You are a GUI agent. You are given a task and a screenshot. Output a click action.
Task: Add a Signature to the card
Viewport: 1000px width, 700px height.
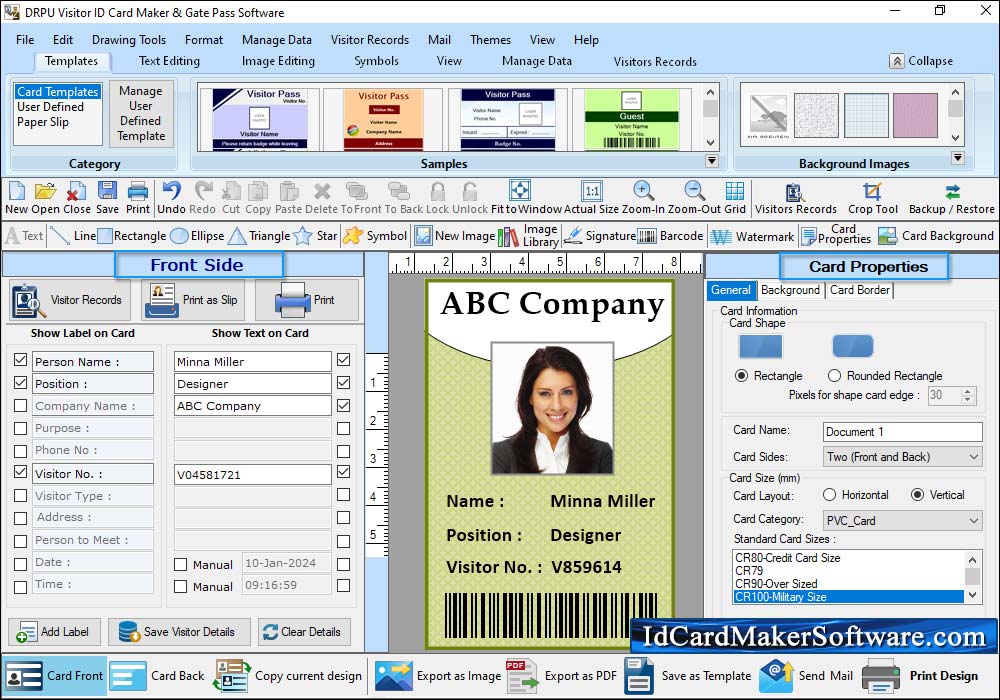tap(600, 236)
